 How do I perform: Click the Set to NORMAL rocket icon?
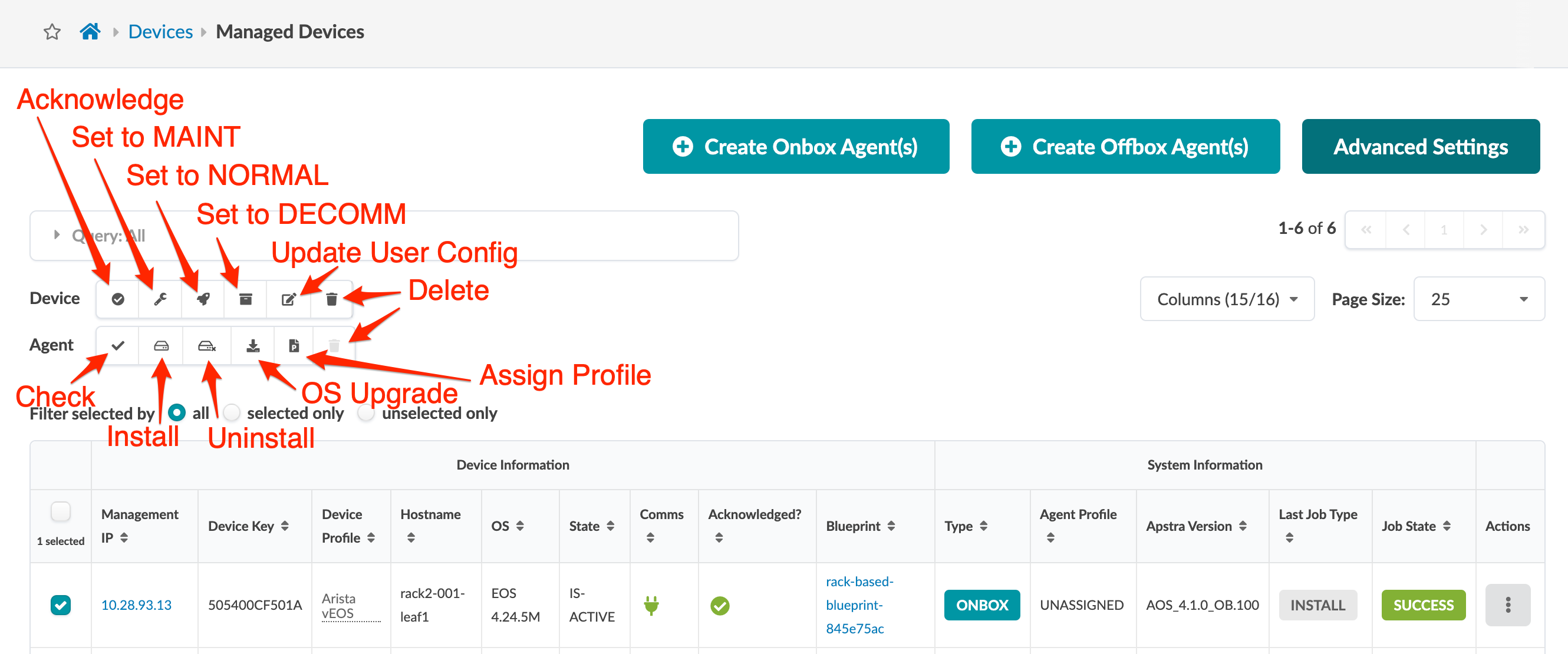point(203,299)
